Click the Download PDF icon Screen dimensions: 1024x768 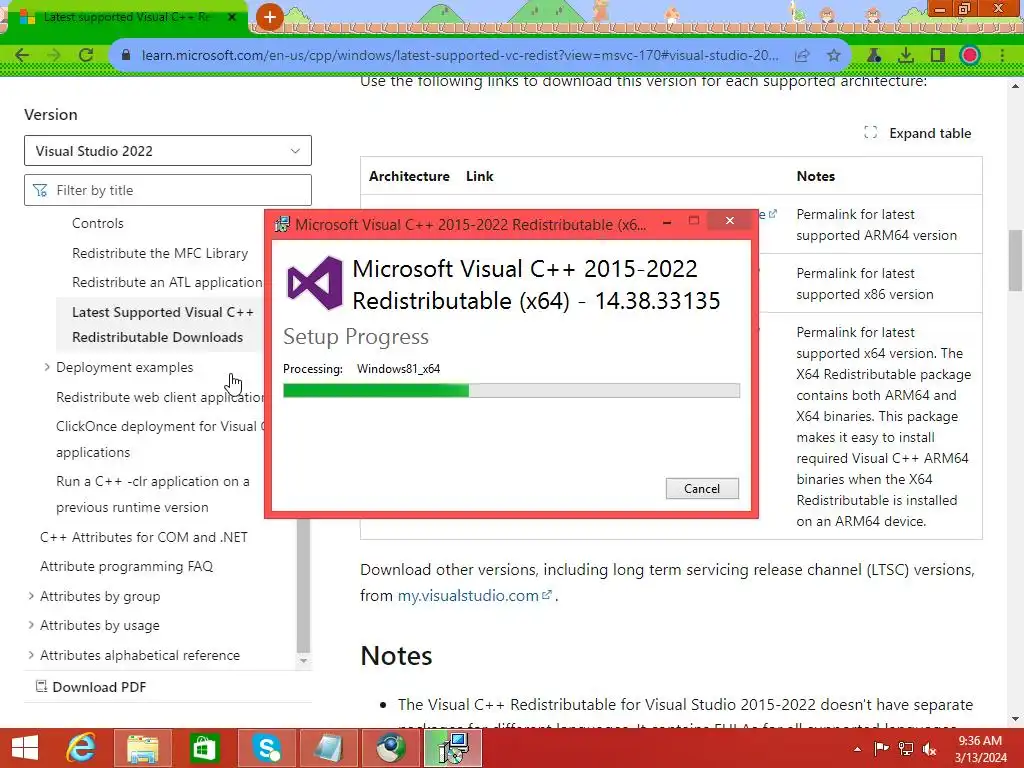pos(41,686)
